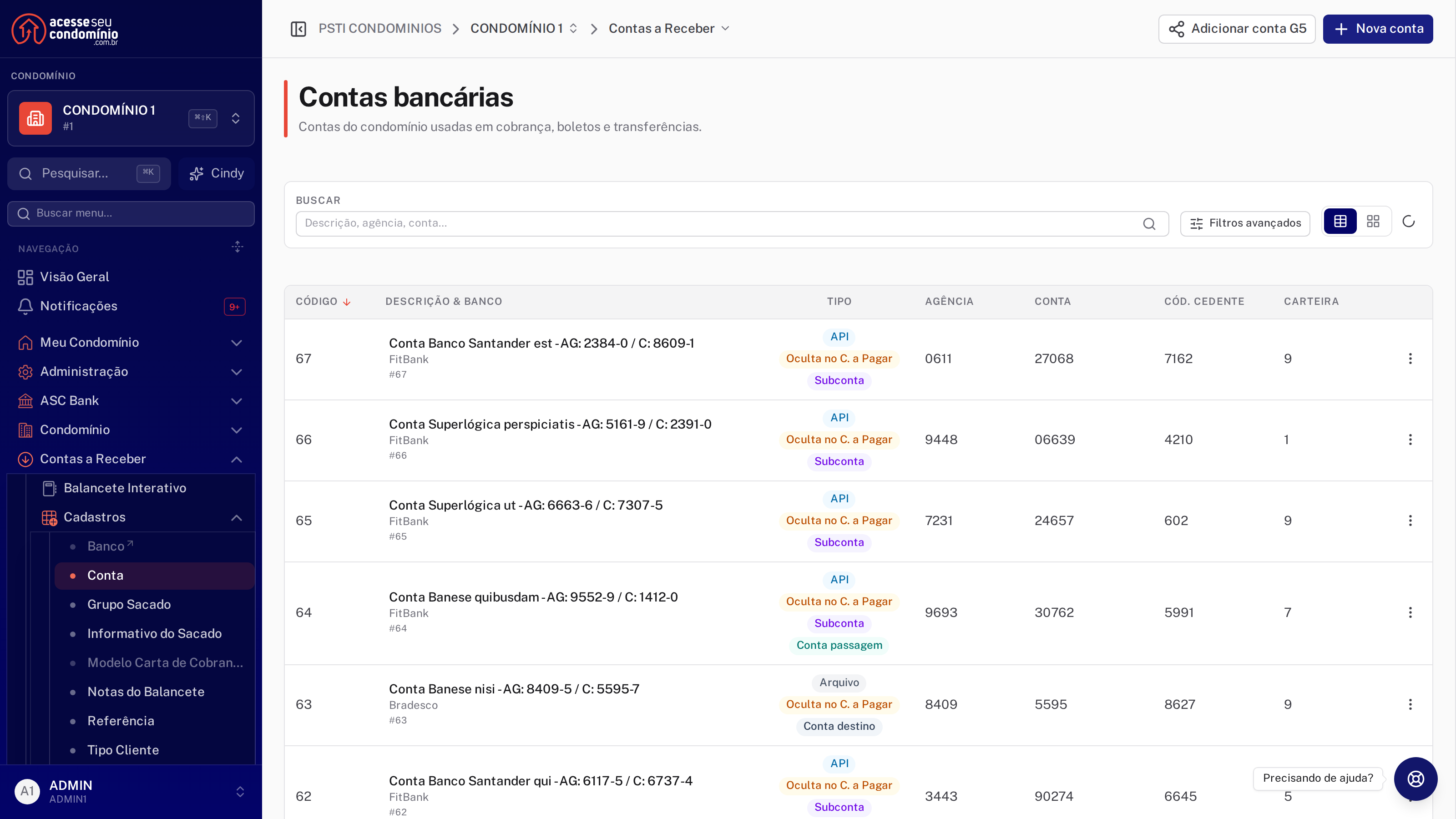
Task: Open the ADMIN user menu
Action: [131, 792]
